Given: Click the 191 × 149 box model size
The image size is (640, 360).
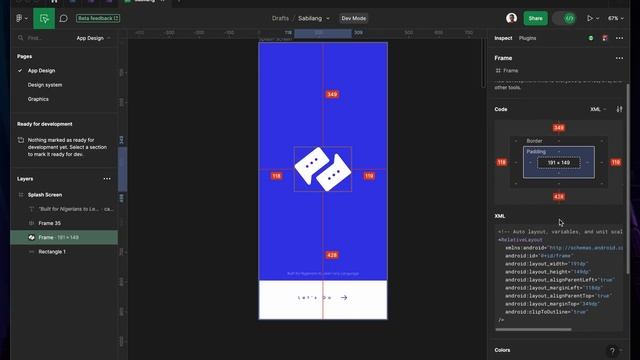Looking at the screenshot, I should [558, 162].
